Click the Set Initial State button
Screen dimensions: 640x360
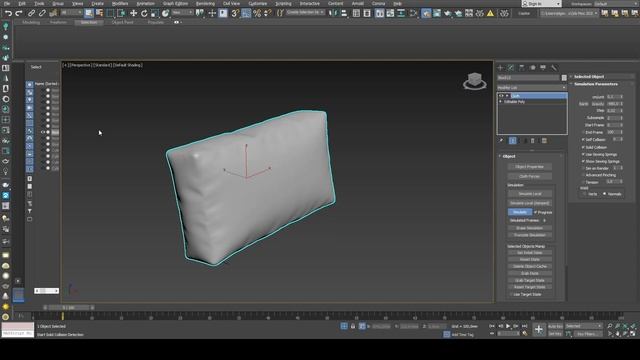click(x=530, y=253)
